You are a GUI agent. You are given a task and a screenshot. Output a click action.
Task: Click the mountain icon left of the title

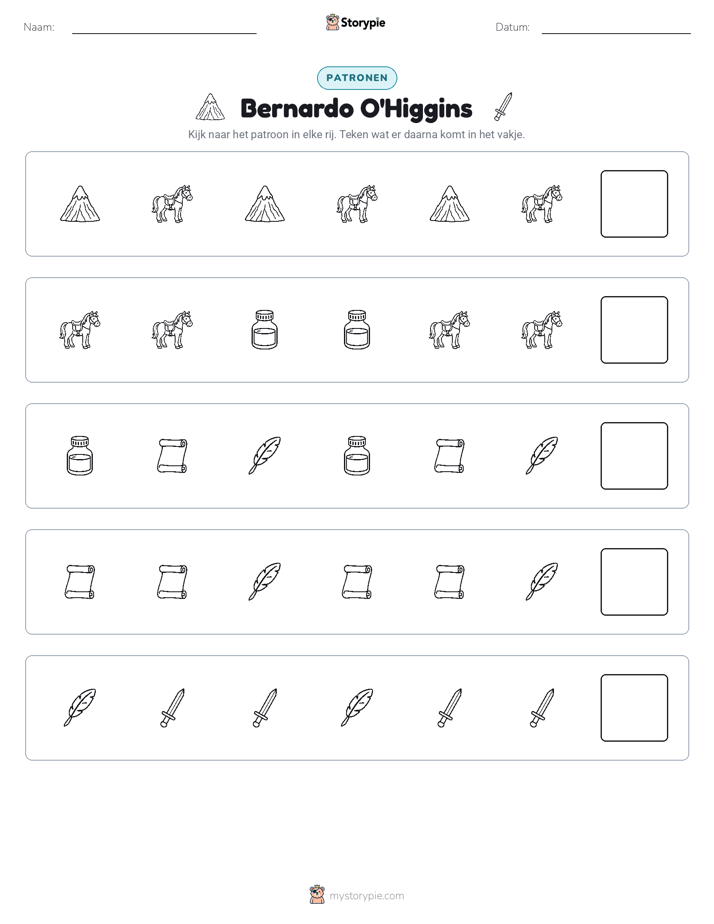click(210, 107)
